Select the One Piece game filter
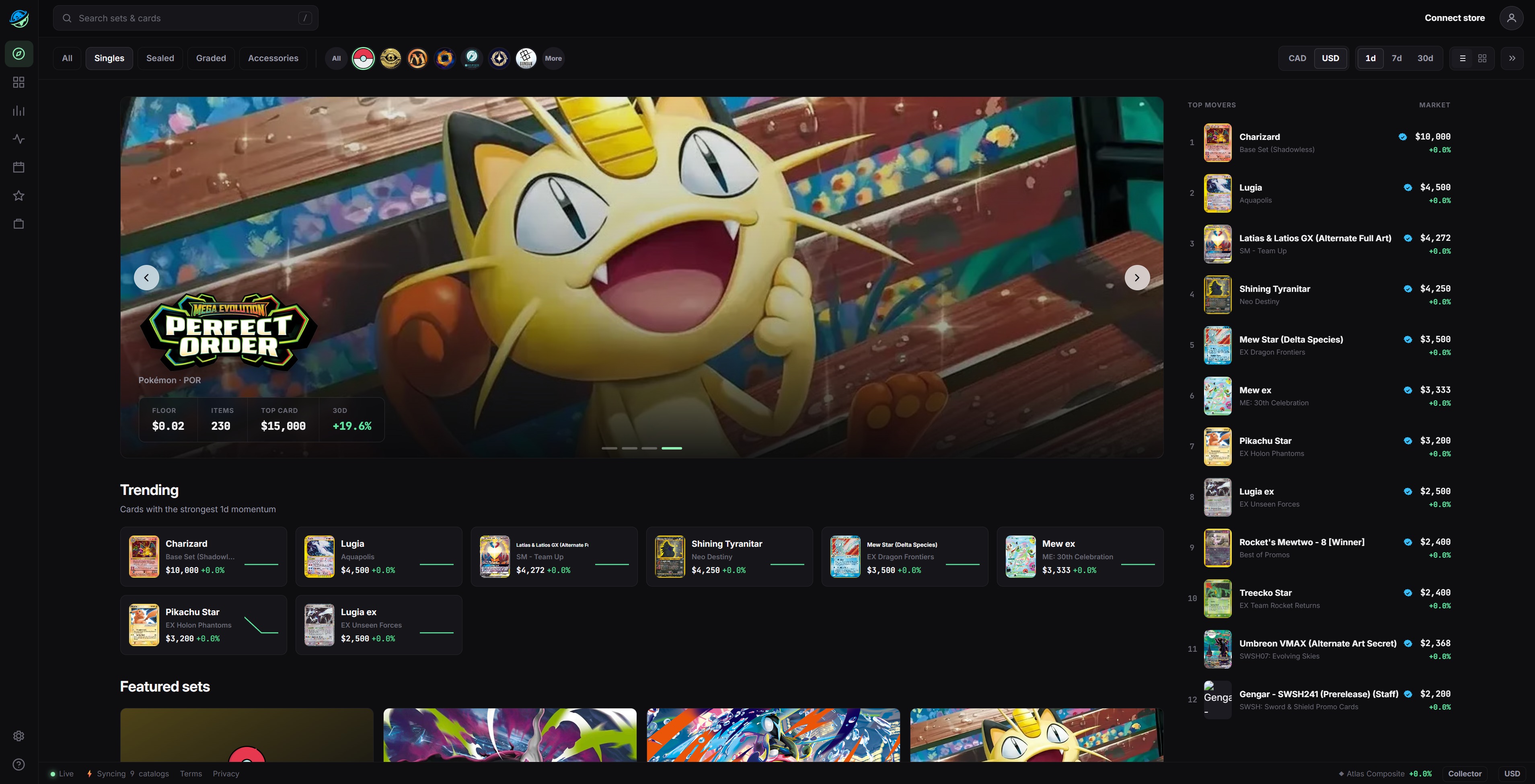Screen dimensions: 1535x784 [472, 58]
